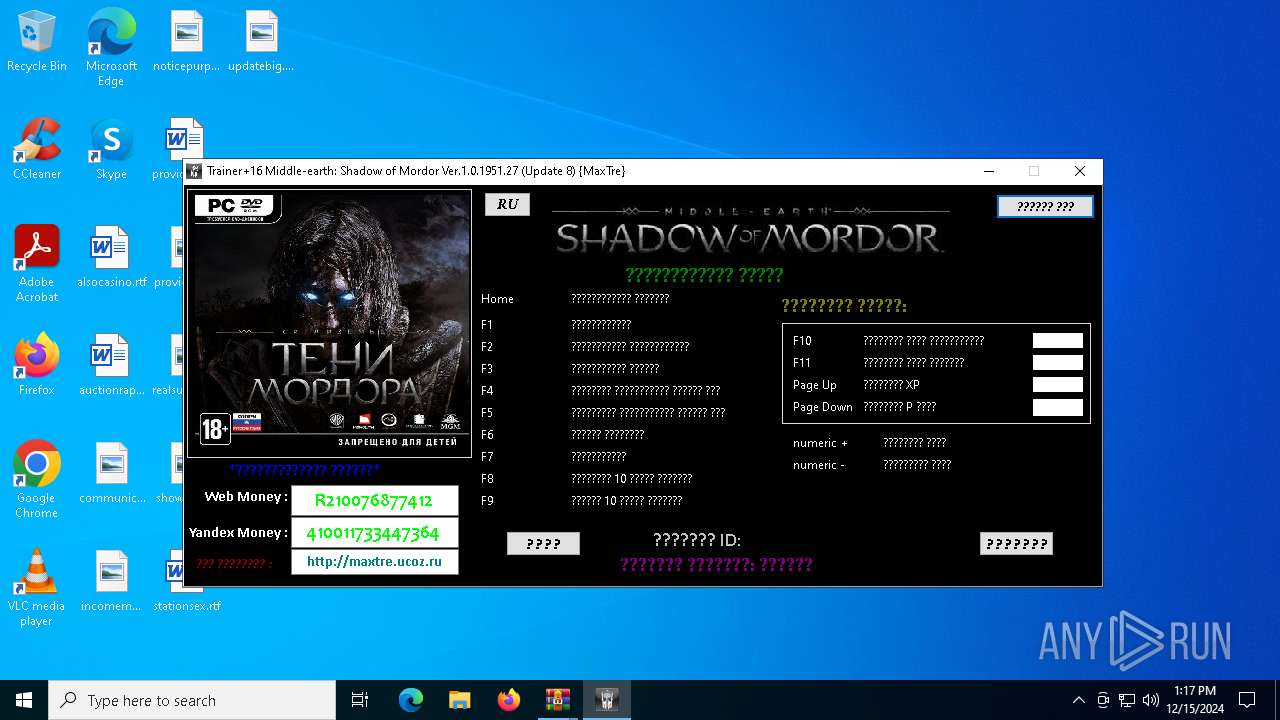Click the Shadow of Mordor cover image

pos(329,323)
